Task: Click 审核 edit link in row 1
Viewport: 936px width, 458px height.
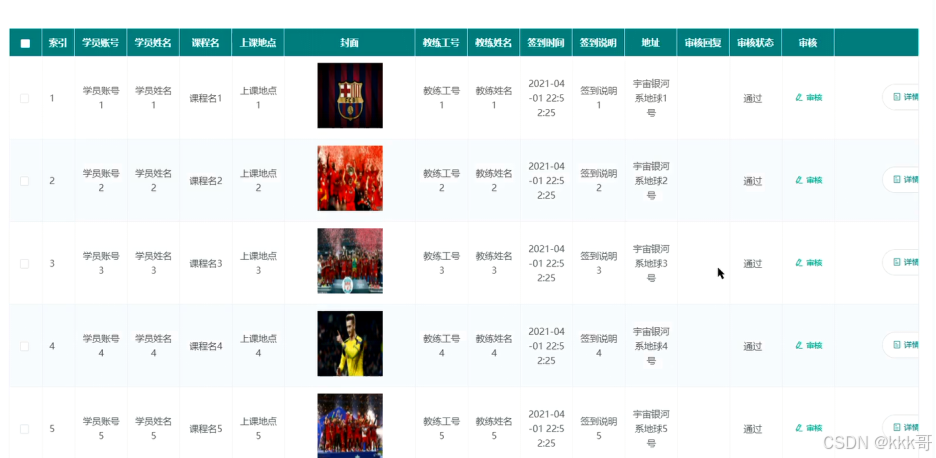Action: pyautogui.click(x=809, y=97)
